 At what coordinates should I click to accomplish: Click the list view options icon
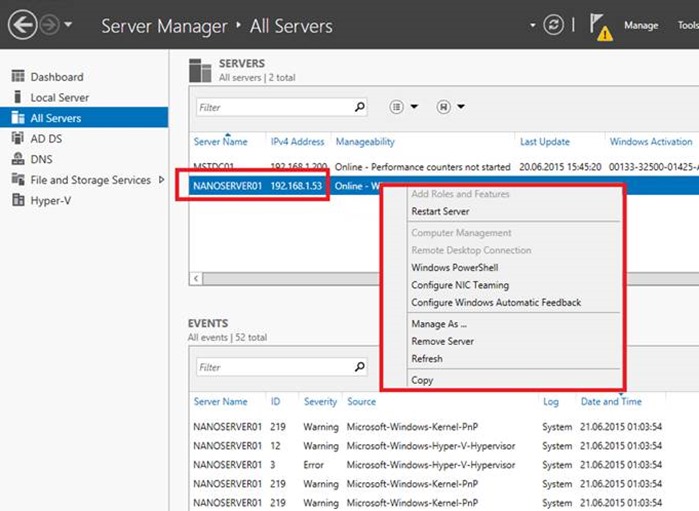pyautogui.click(x=396, y=107)
